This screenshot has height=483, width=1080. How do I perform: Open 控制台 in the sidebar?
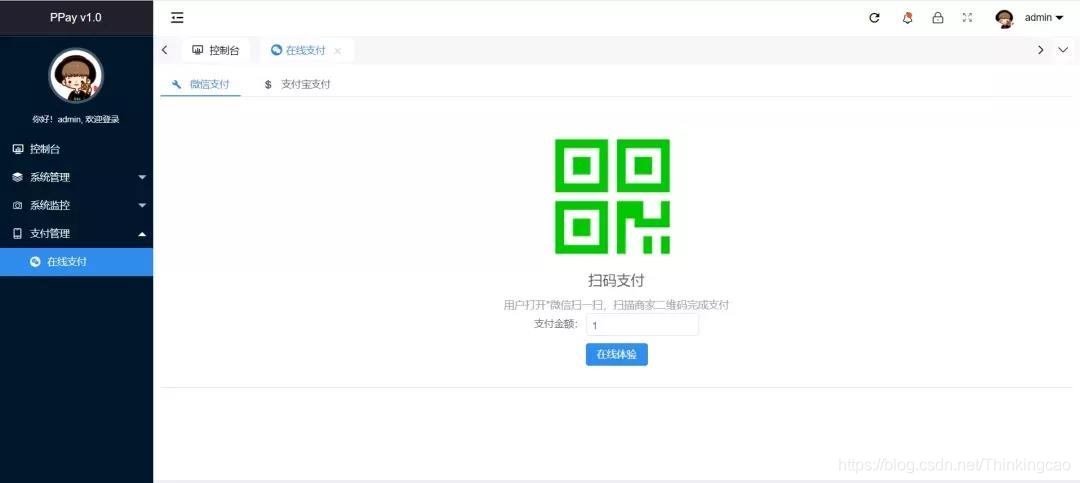point(76,149)
